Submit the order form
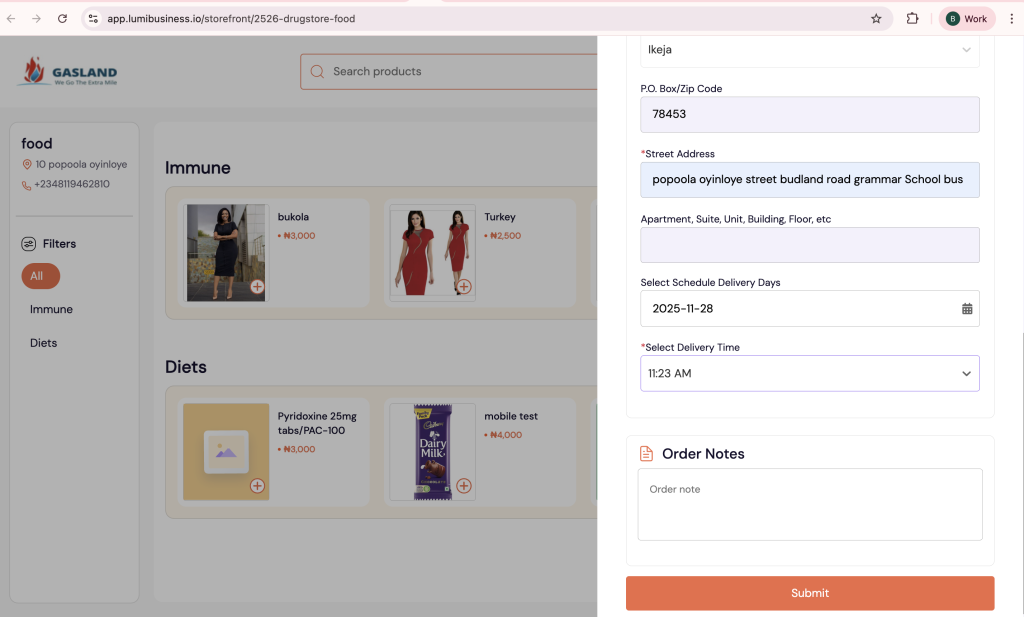Screen dimensions: 1024x617 pos(809,593)
